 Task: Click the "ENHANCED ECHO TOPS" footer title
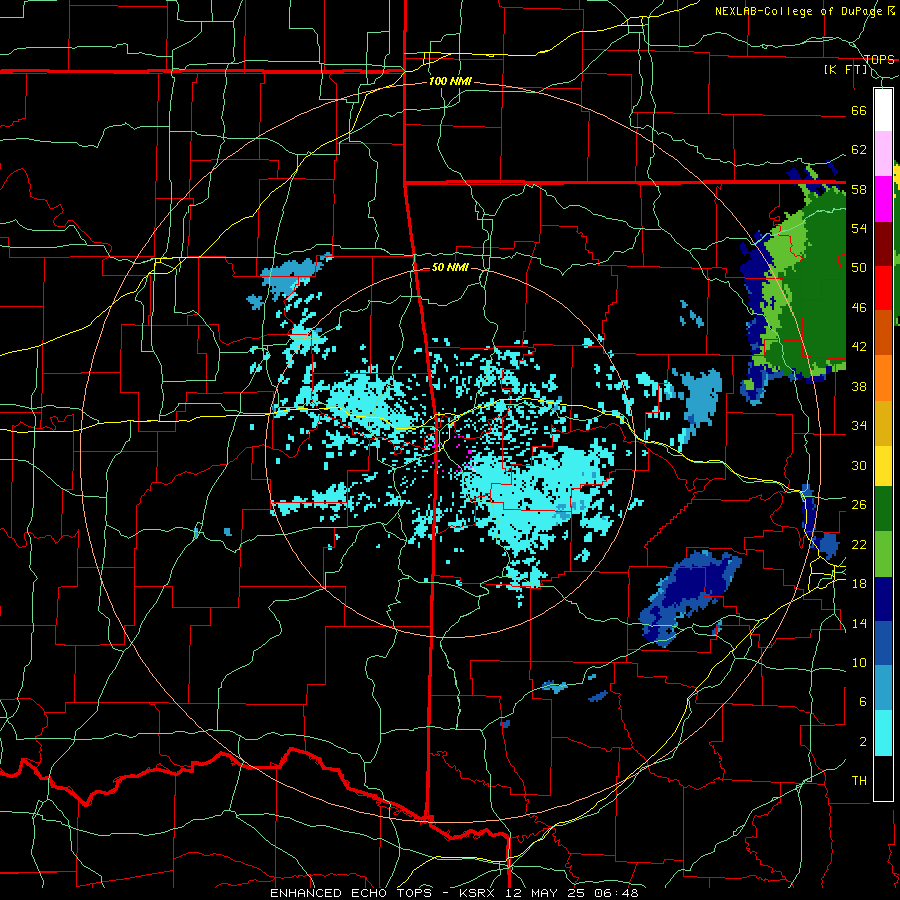coord(352,893)
